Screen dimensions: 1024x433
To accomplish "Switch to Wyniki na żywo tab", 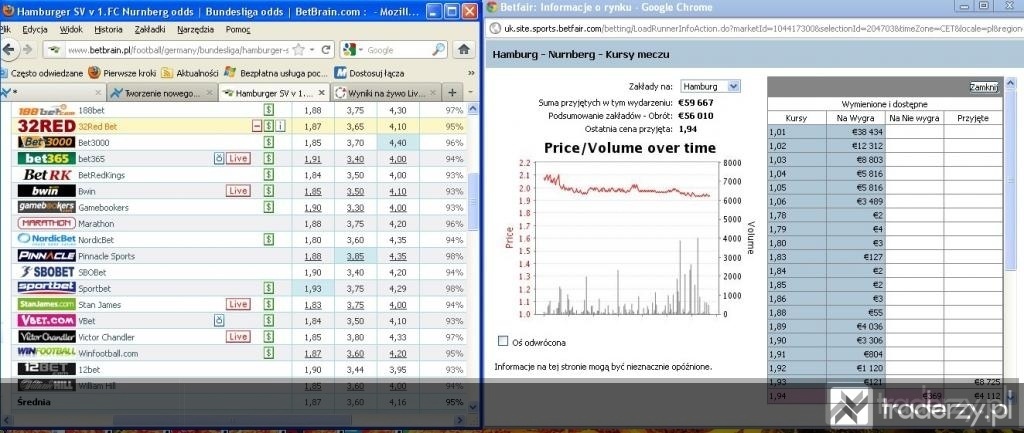I will [x=385, y=93].
